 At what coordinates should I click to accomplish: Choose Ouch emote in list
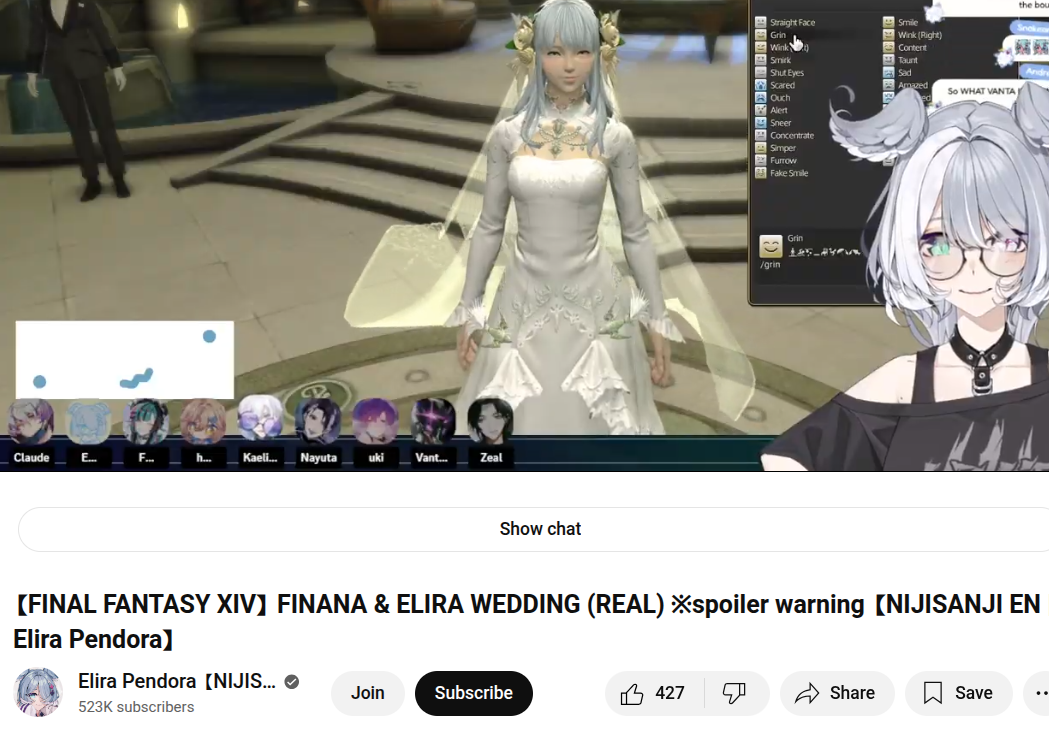(773, 98)
